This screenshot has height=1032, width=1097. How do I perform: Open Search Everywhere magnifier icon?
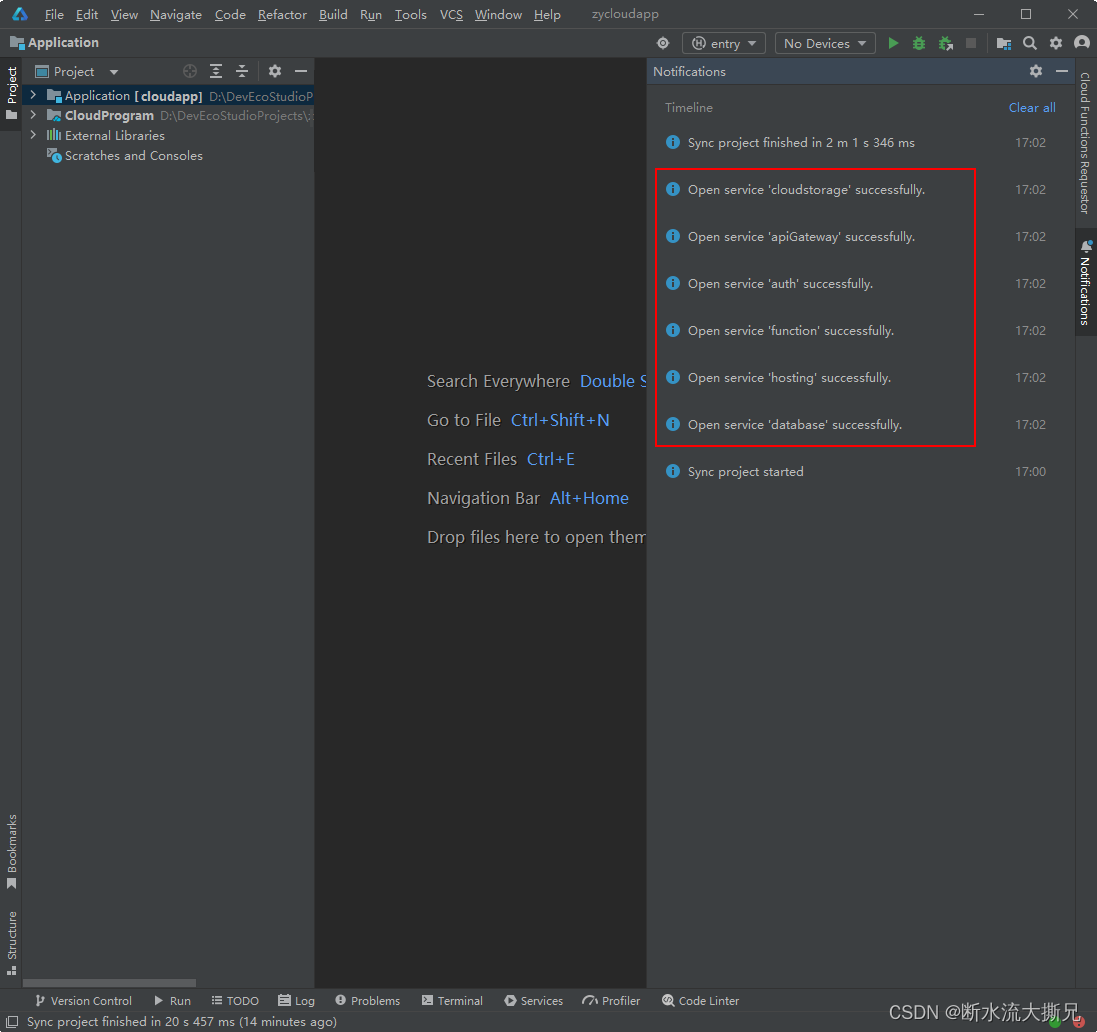tap(1030, 43)
